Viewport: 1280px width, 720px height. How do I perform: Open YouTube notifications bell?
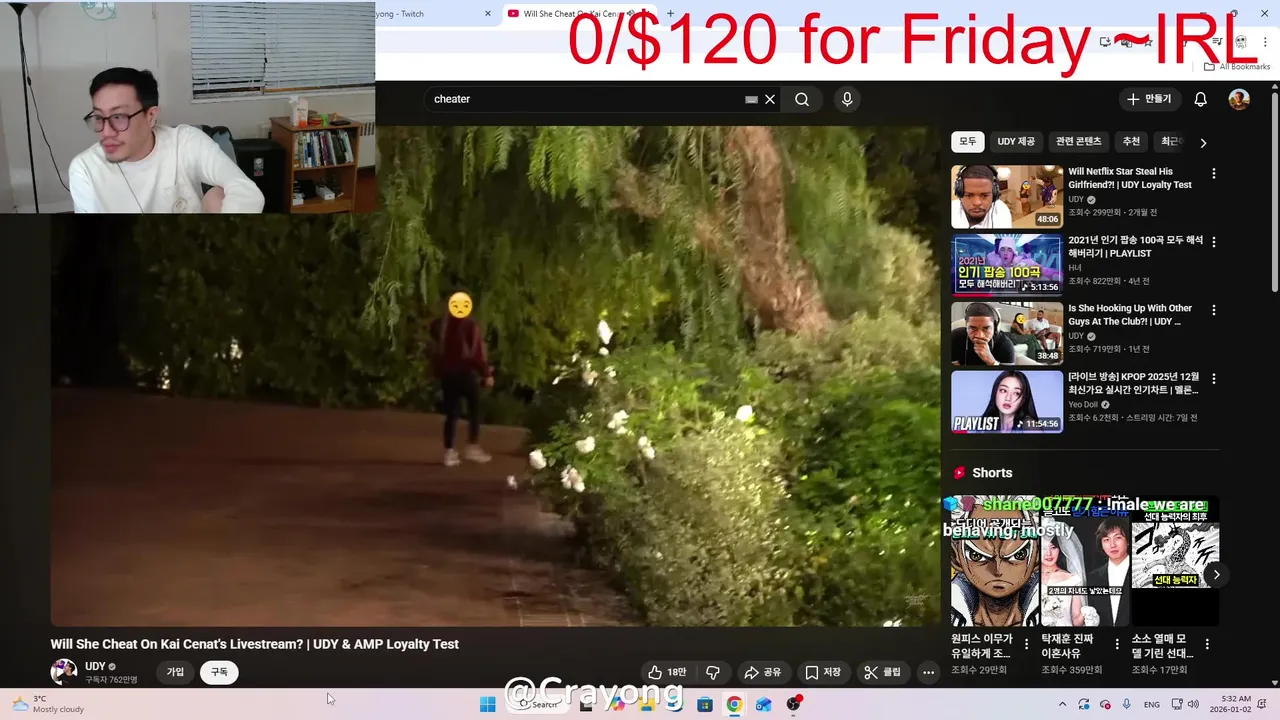[x=1201, y=99]
